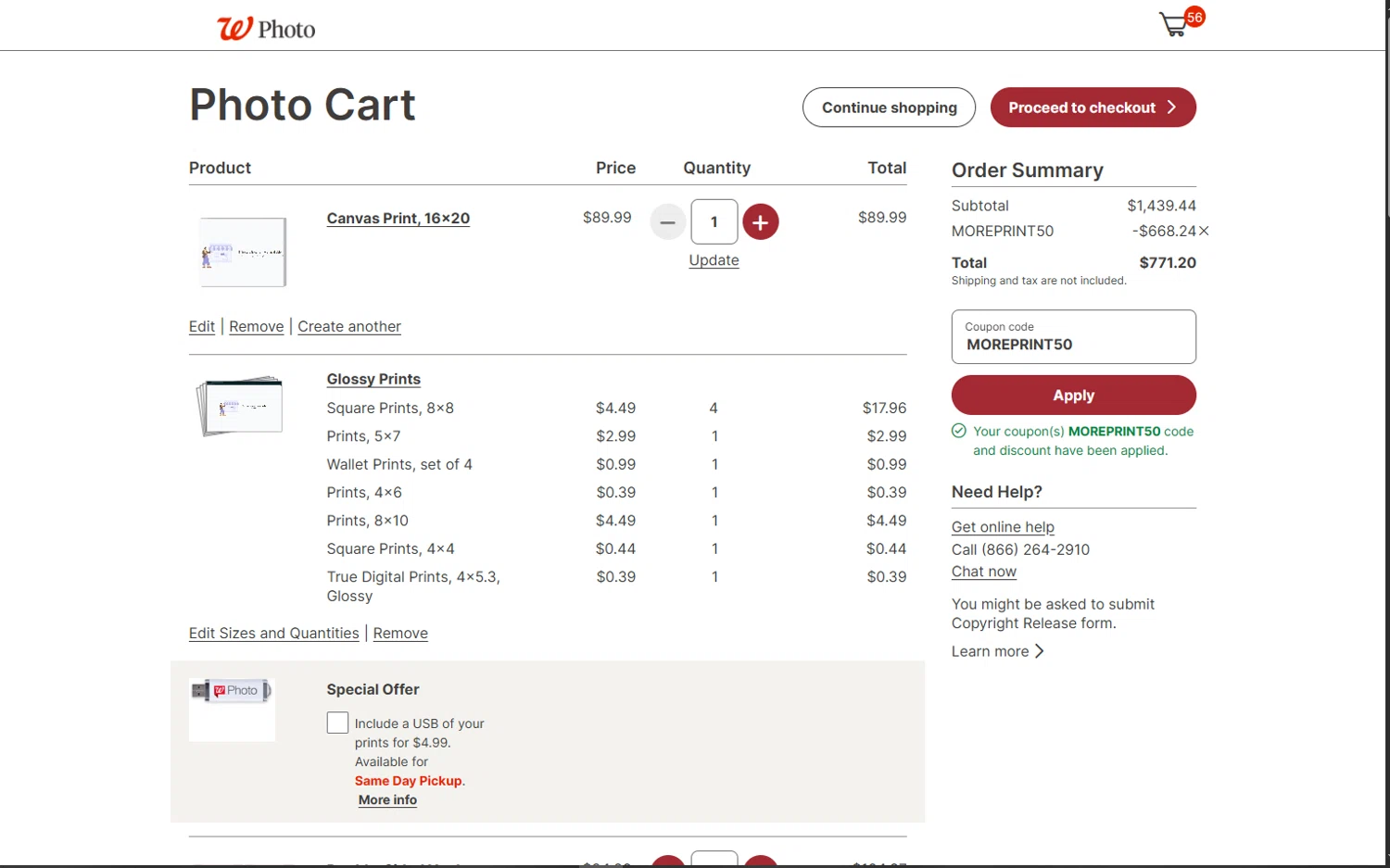Click the chevron next to Learn more
The width and height of the screenshot is (1390, 868).
click(1040, 651)
